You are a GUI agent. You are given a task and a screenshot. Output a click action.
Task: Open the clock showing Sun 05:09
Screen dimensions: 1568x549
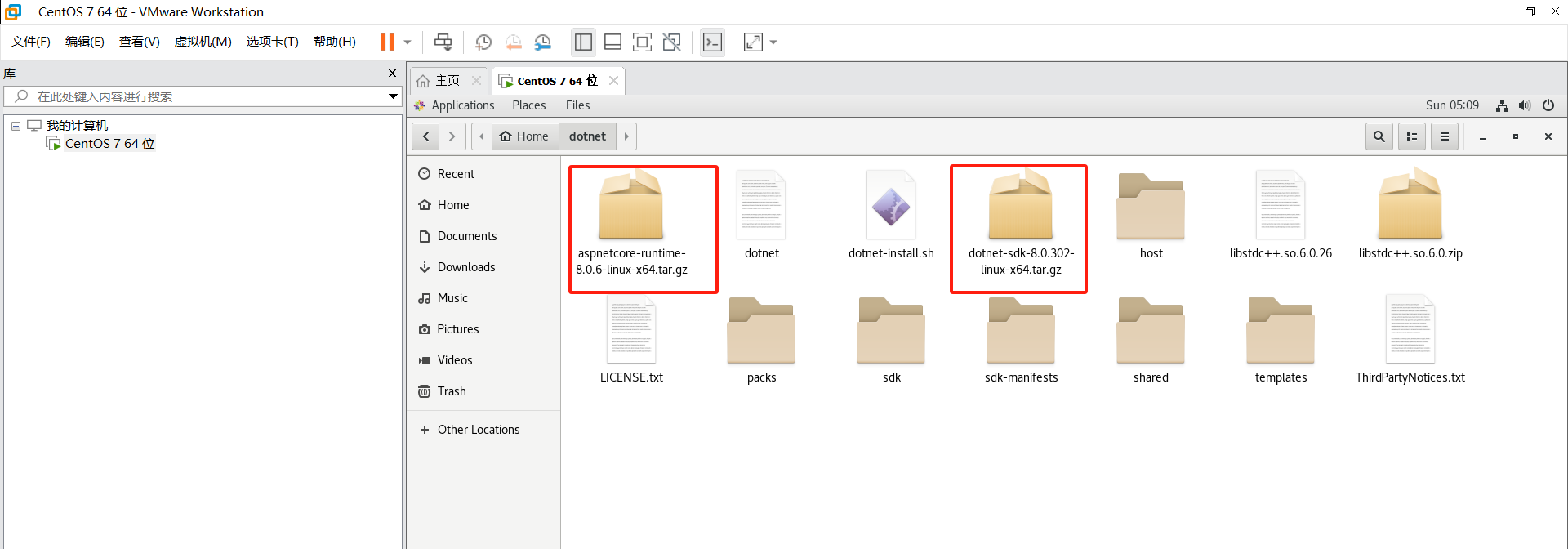(x=1452, y=105)
